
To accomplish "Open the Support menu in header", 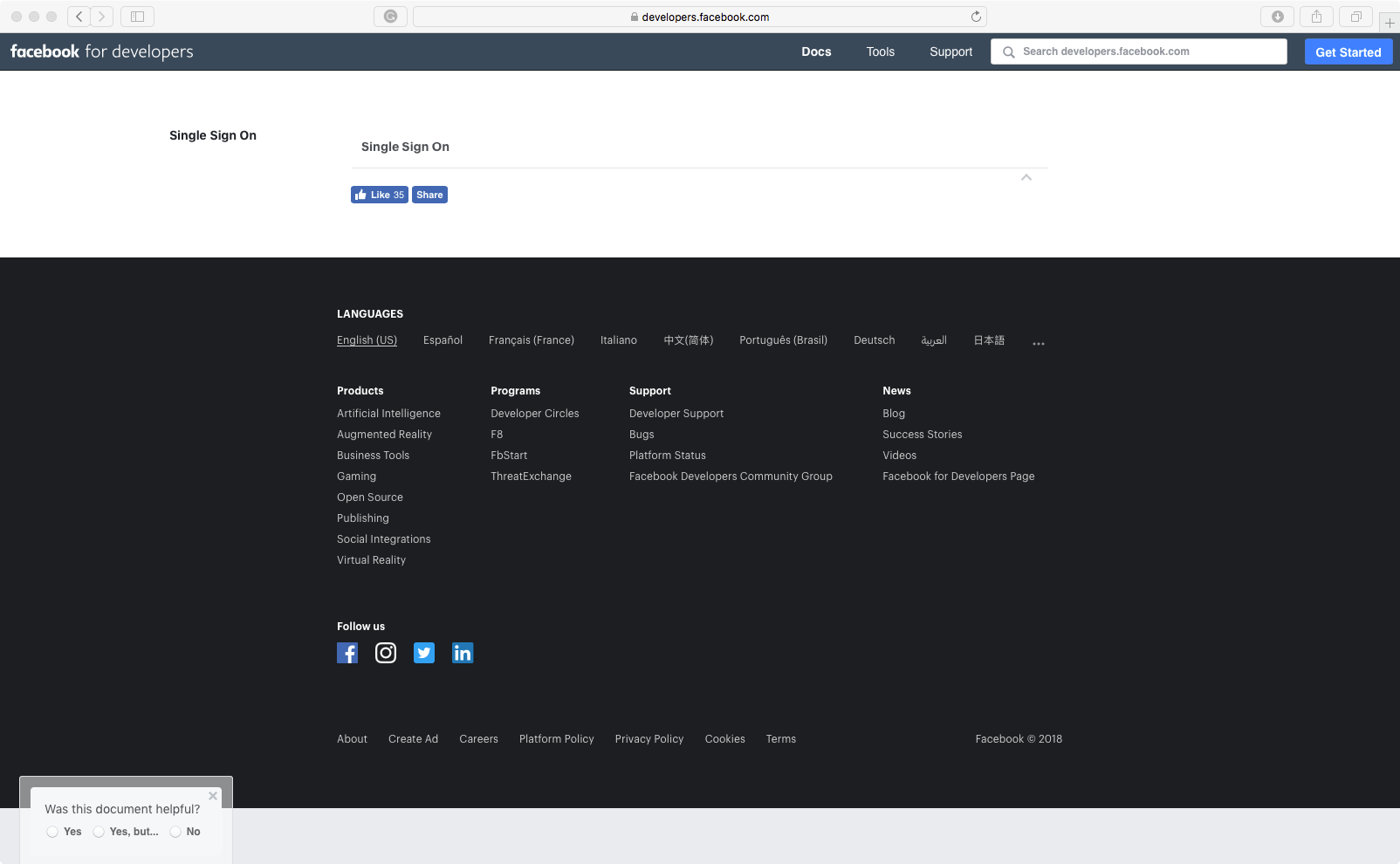I will 951,51.
